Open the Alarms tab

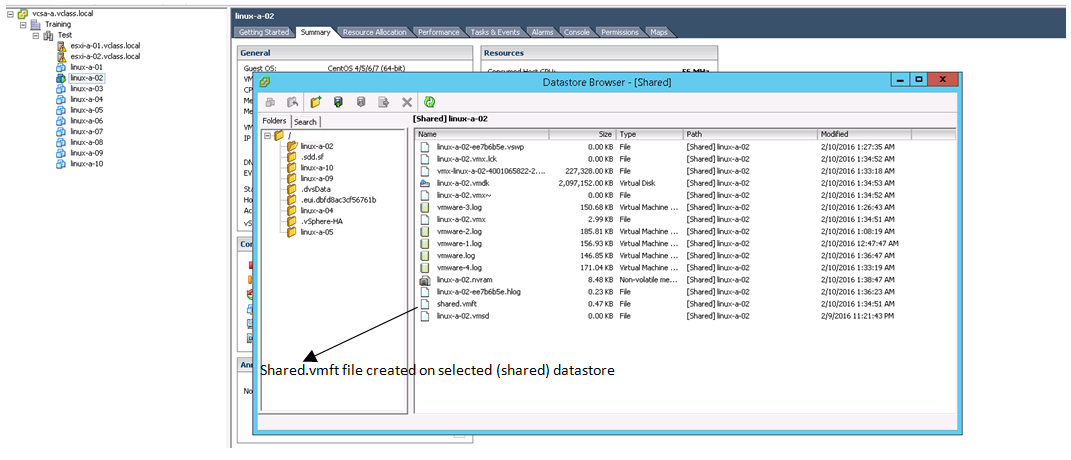pos(542,32)
